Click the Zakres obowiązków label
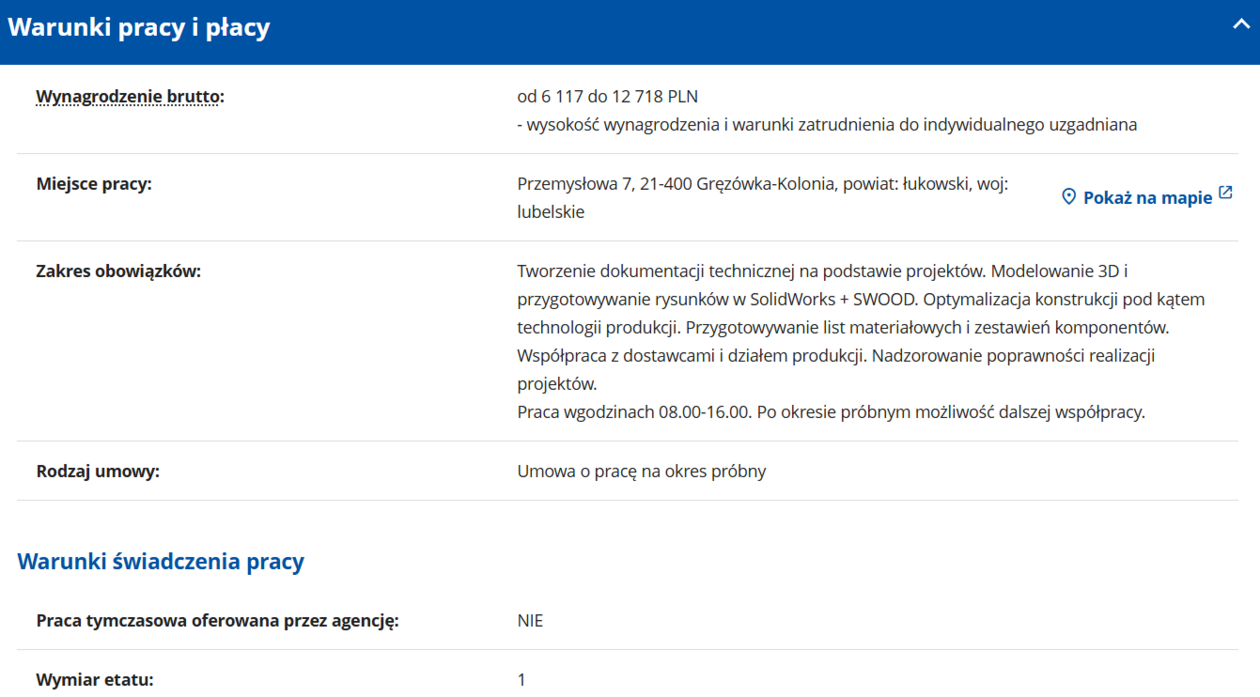Screen dimensions: 1260x697 (118, 271)
